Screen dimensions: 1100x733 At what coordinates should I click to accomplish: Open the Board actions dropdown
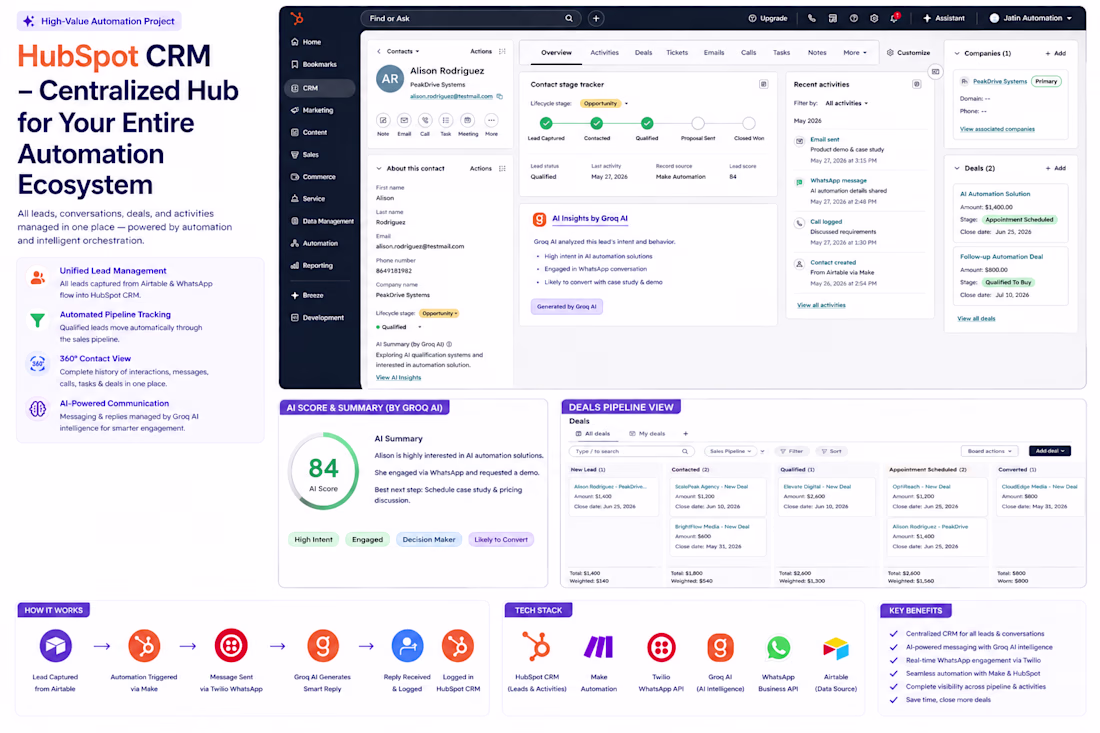(989, 451)
